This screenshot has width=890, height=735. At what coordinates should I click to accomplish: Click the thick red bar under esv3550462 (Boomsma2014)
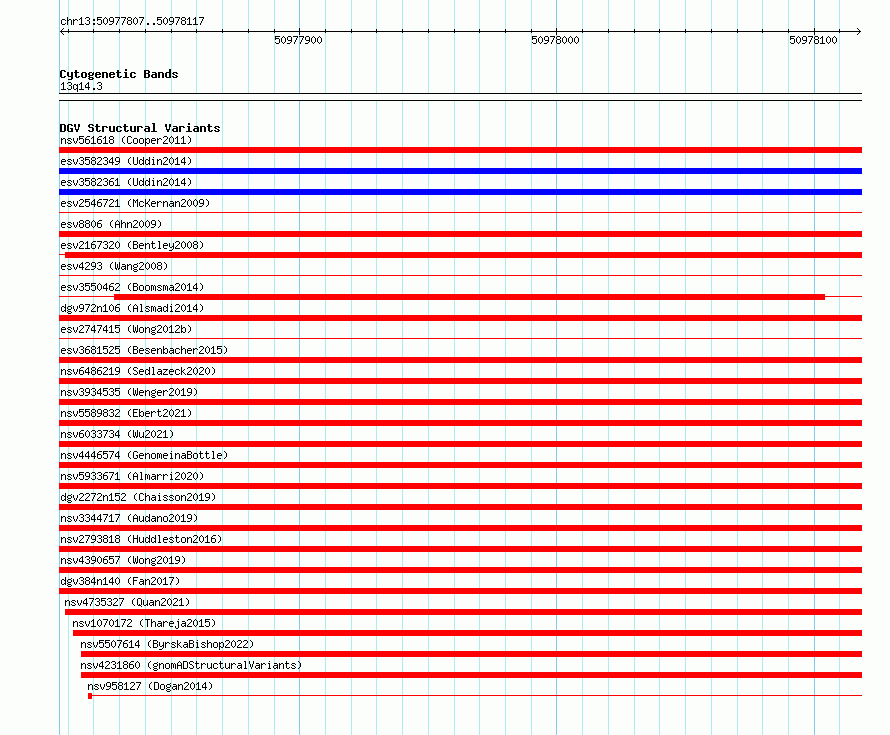point(469,297)
